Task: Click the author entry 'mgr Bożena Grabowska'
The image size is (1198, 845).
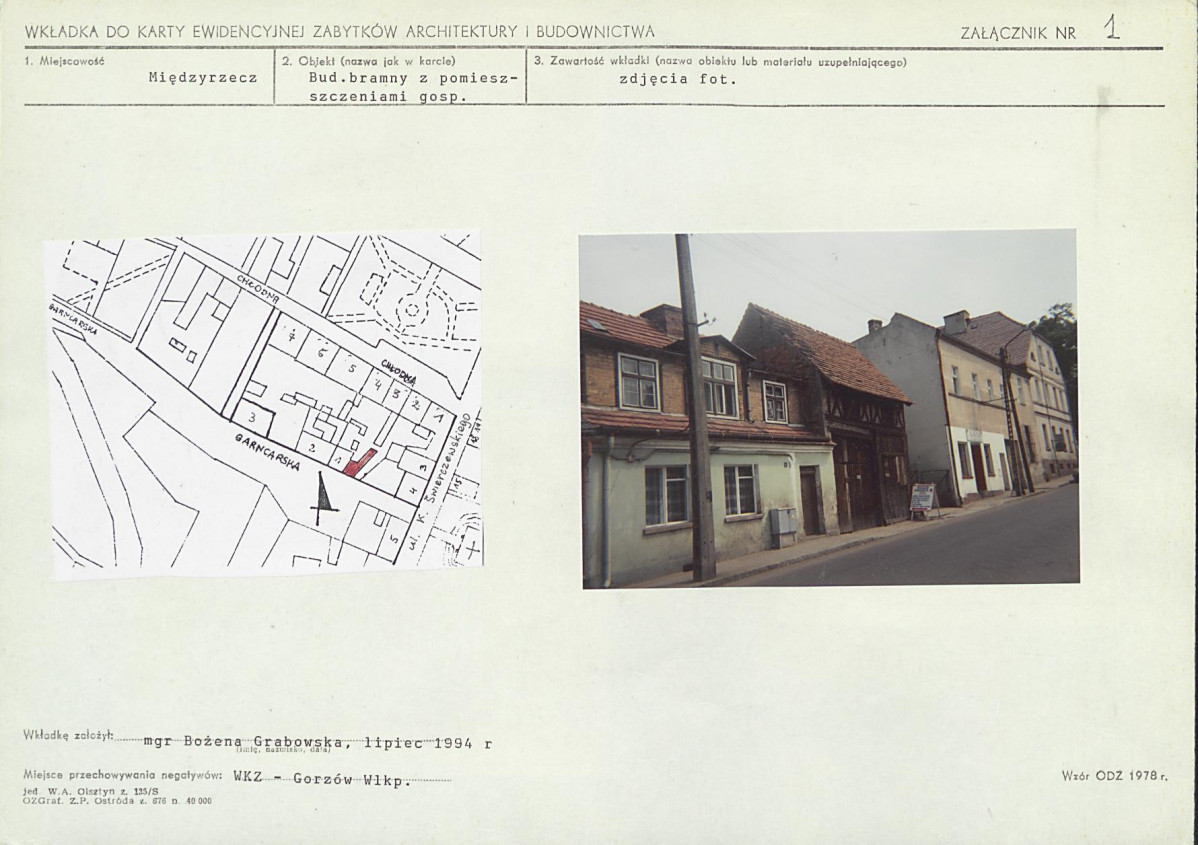Action: 246,742
